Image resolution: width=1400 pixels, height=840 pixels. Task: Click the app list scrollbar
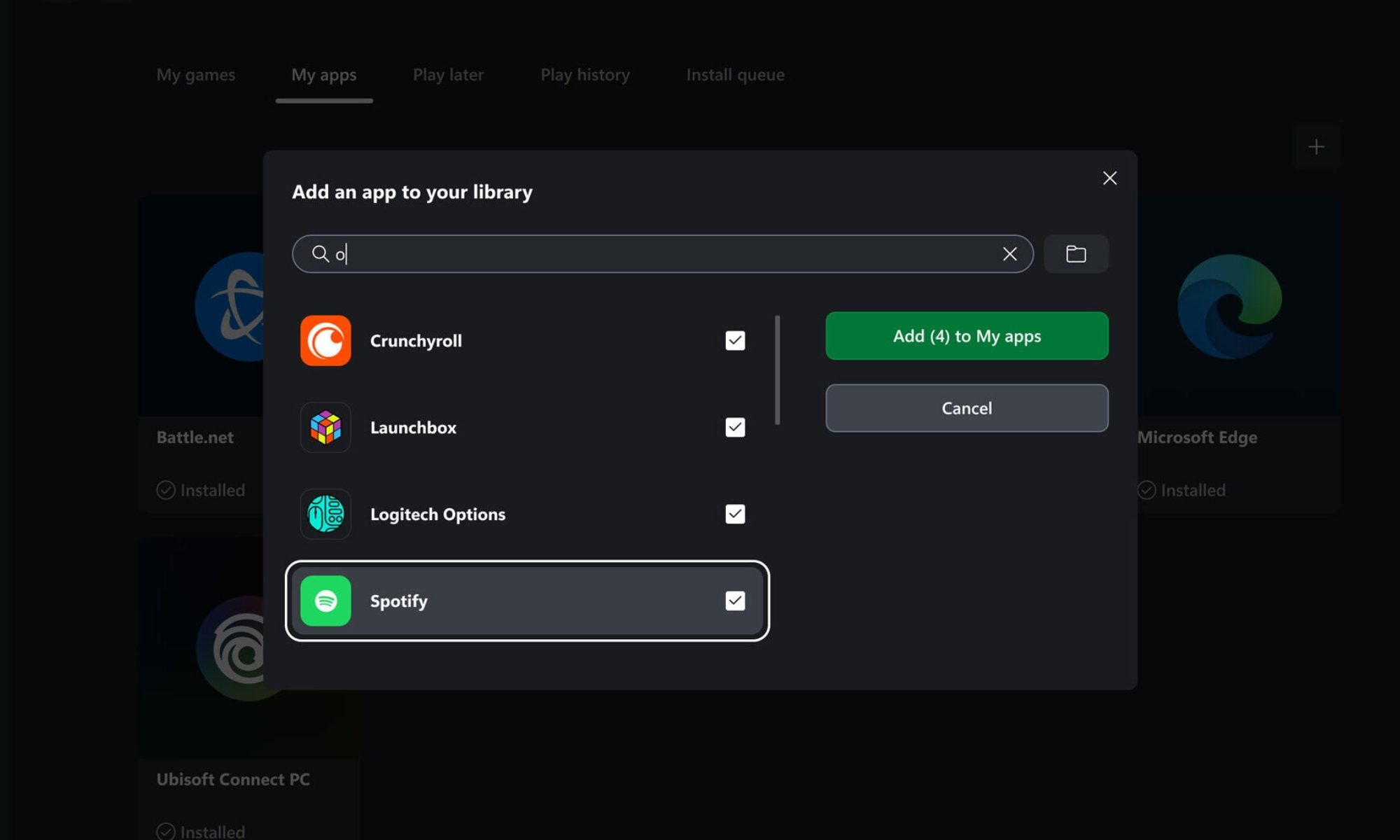click(x=777, y=370)
